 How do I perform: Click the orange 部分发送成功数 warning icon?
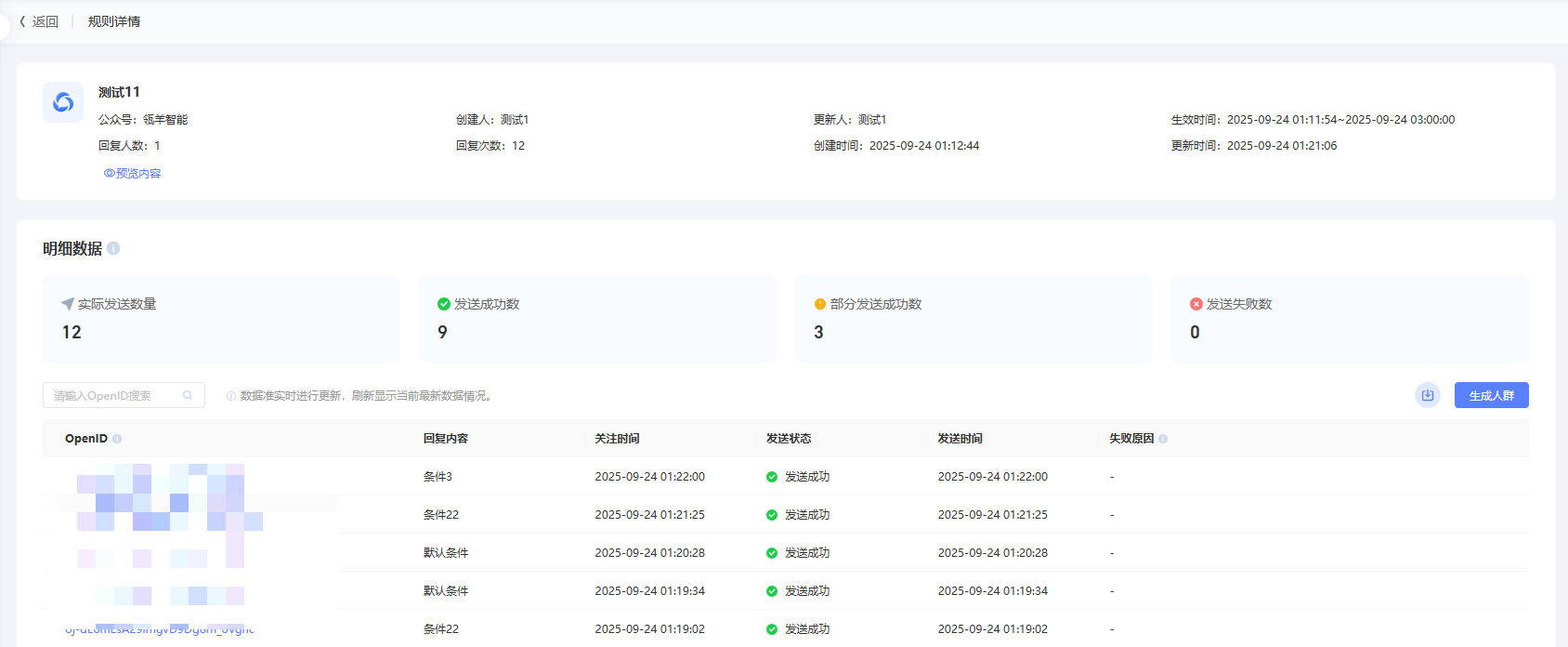[820, 304]
